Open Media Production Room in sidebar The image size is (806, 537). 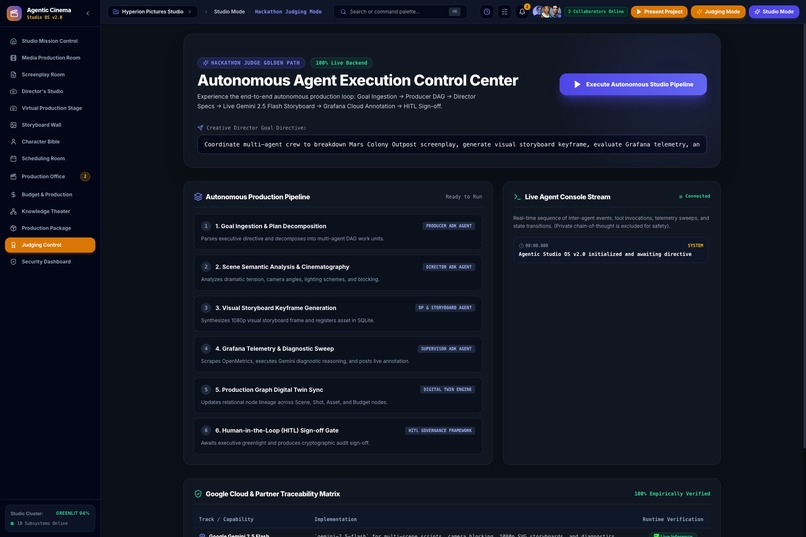coord(50,58)
